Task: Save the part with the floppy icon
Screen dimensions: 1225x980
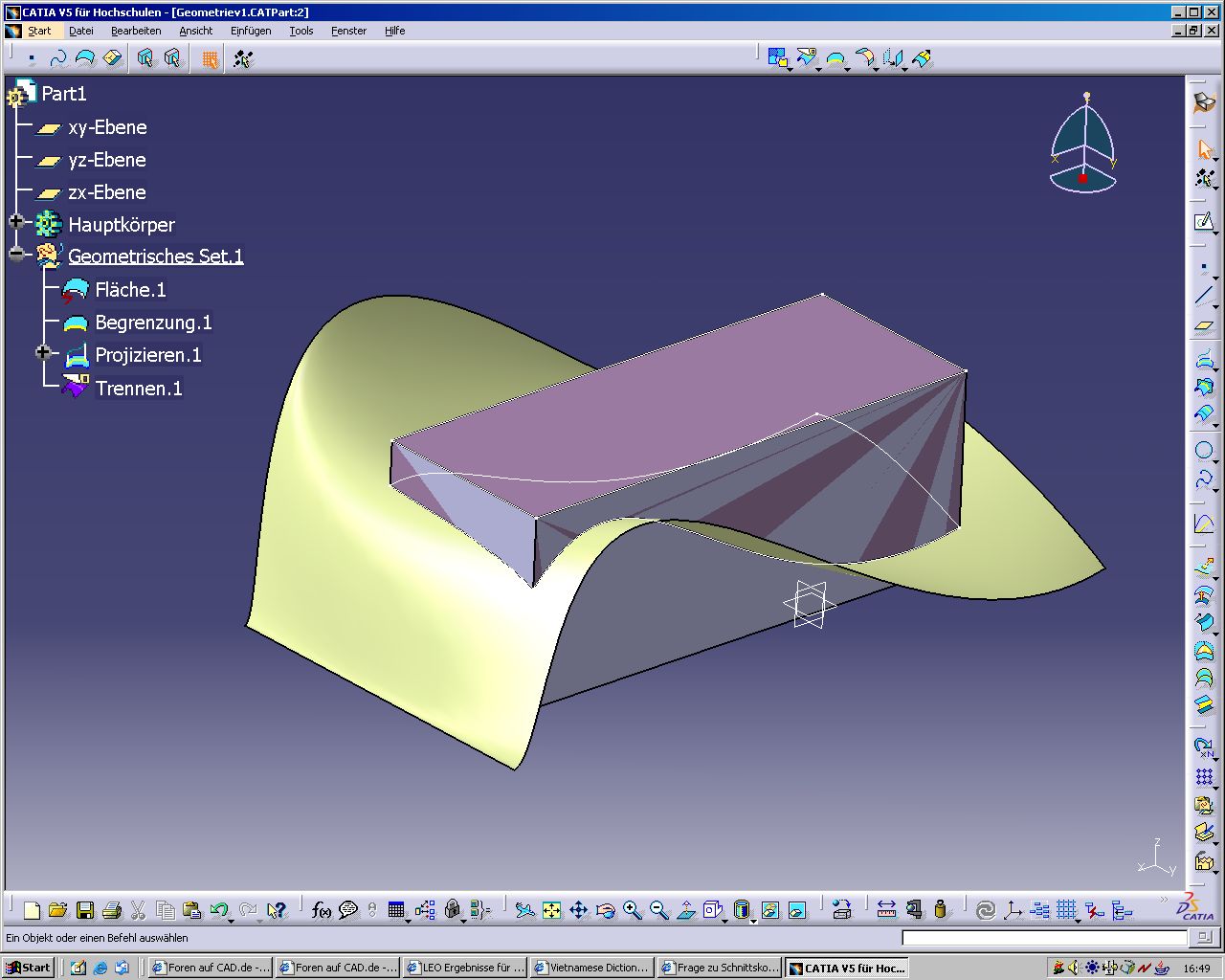Action: click(x=85, y=909)
